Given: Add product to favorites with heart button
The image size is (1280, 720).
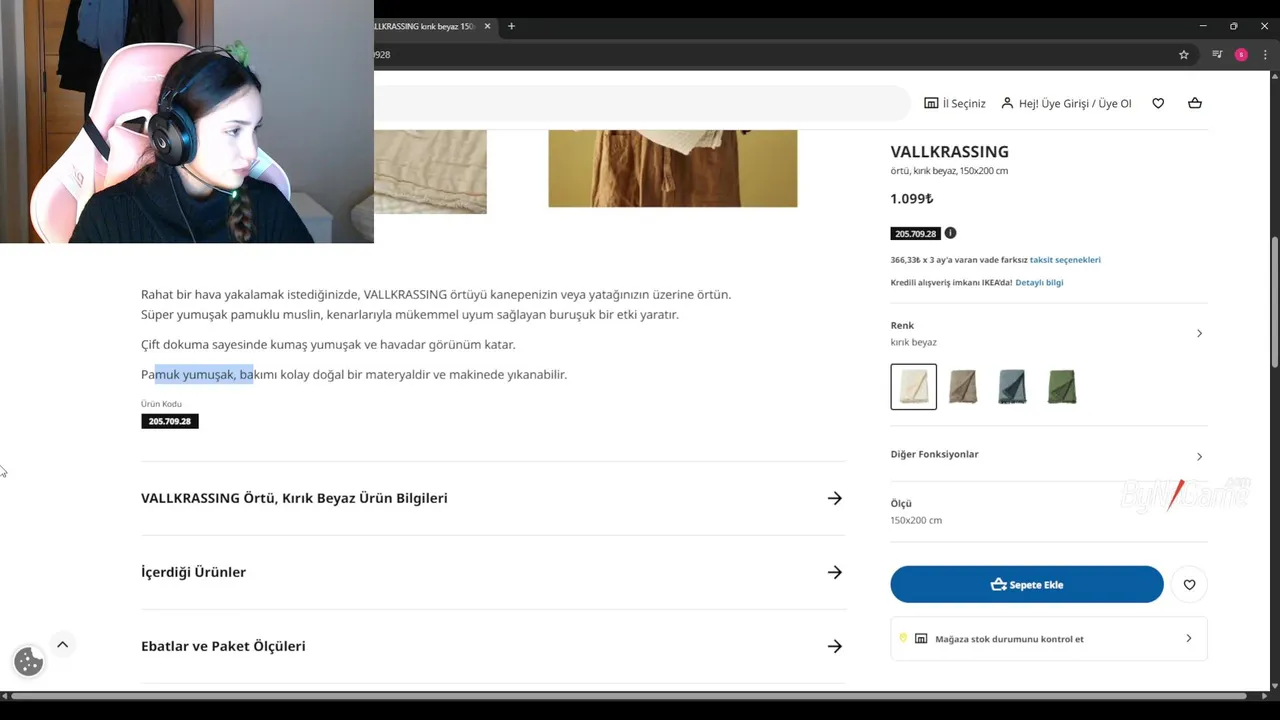Looking at the screenshot, I should tap(1189, 584).
